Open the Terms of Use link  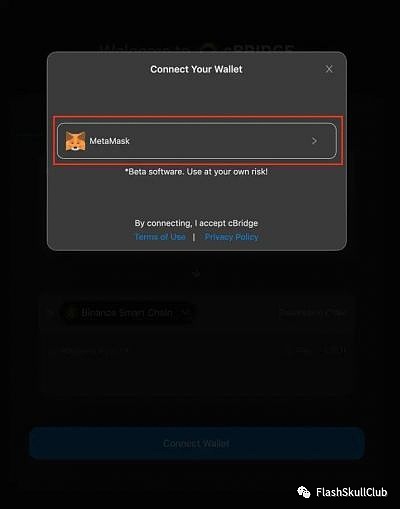(160, 237)
